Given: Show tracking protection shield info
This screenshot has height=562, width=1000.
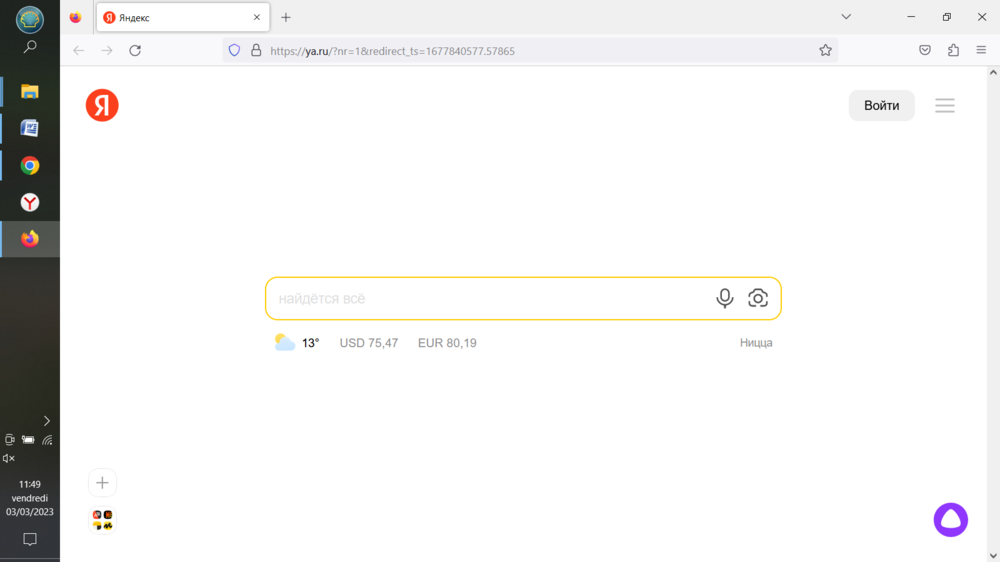Looking at the screenshot, I should pos(234,50).
